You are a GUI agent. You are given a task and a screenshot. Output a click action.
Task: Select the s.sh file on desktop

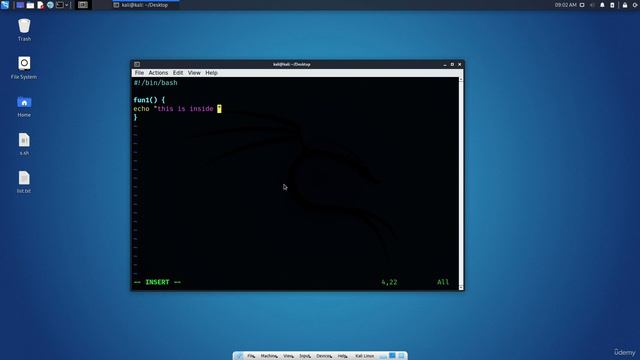point(24,144)
